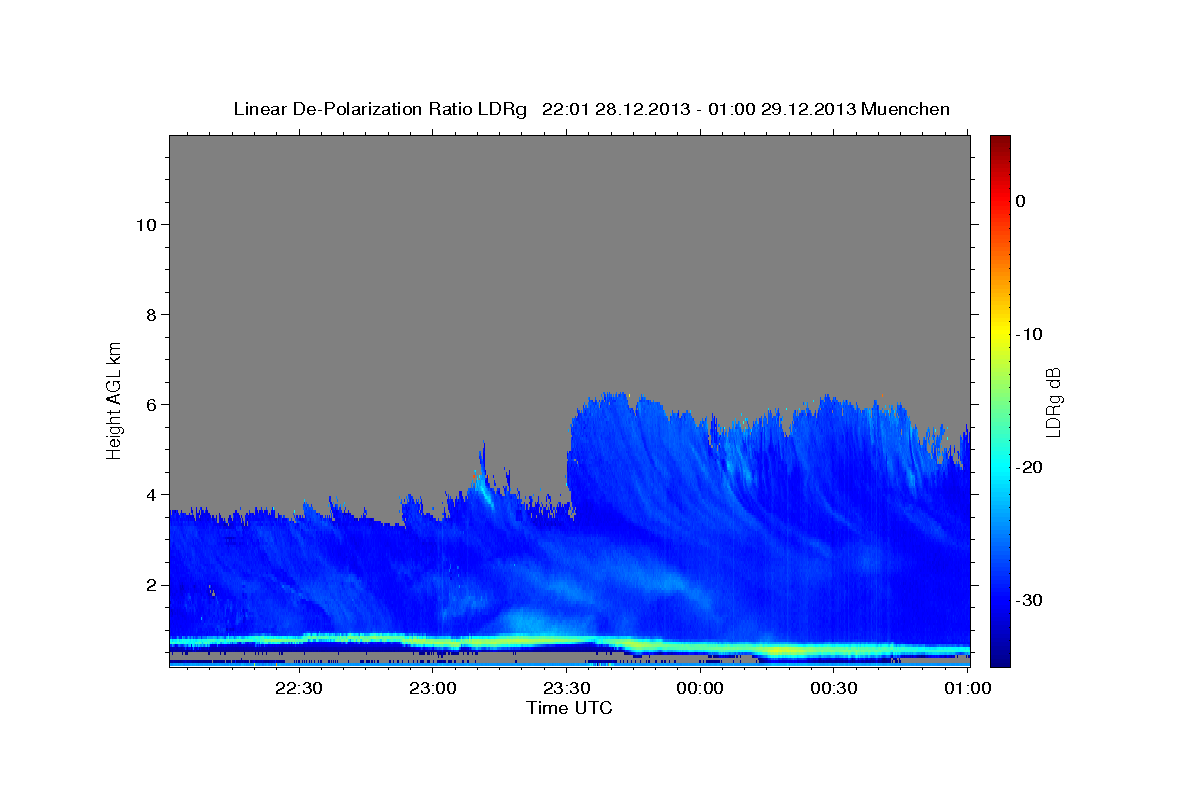Click the colorbar value -30
1200x800 pixels.
point(1029,600)
